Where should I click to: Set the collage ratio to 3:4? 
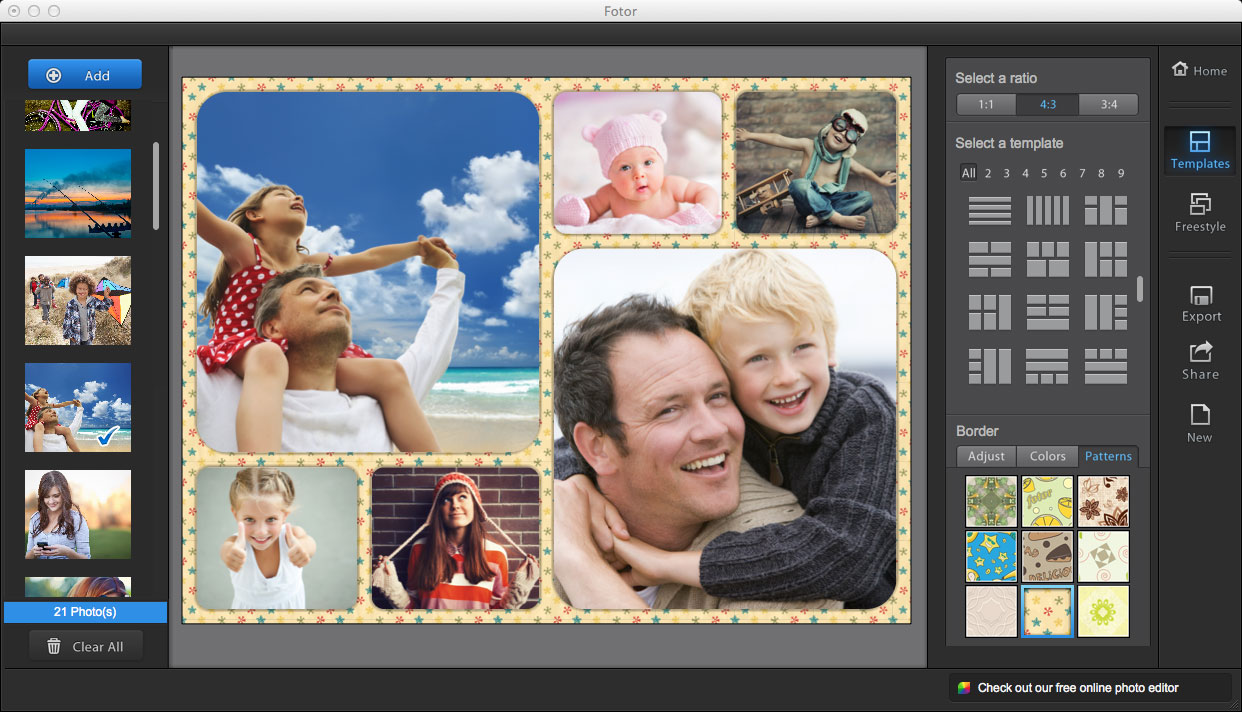click(1109, 105)
